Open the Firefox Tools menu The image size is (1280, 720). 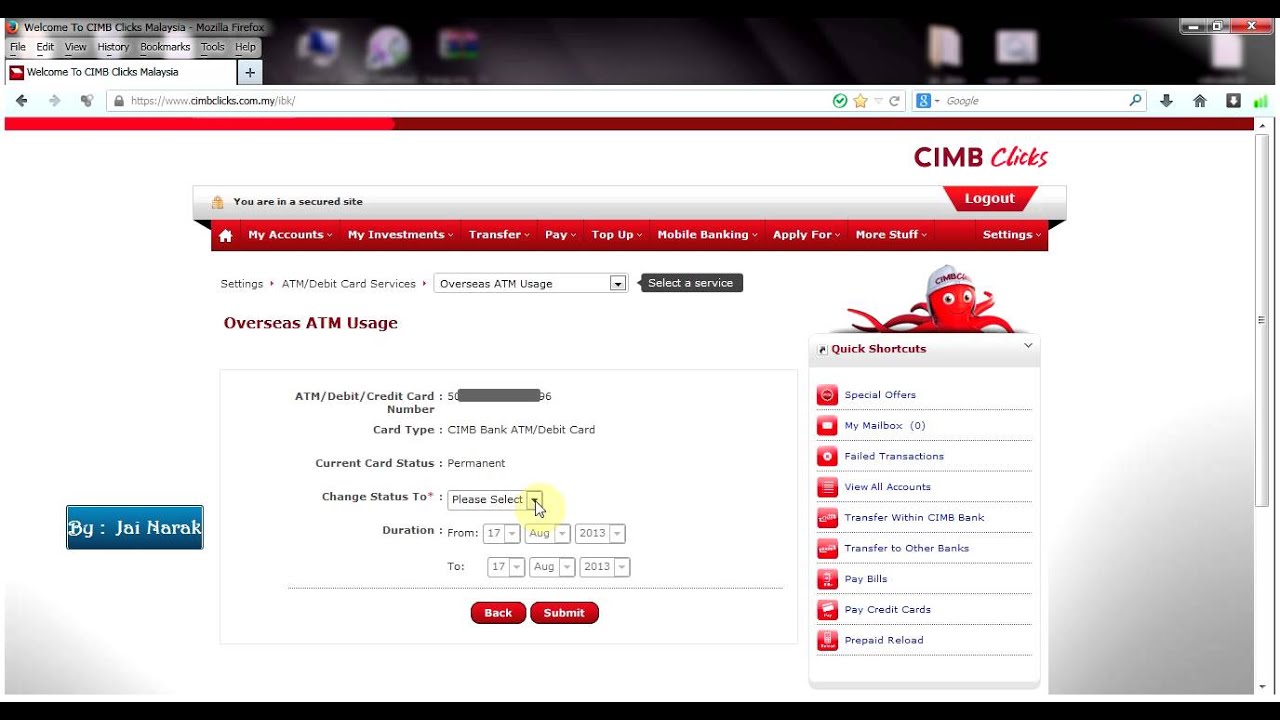point(213,47)
